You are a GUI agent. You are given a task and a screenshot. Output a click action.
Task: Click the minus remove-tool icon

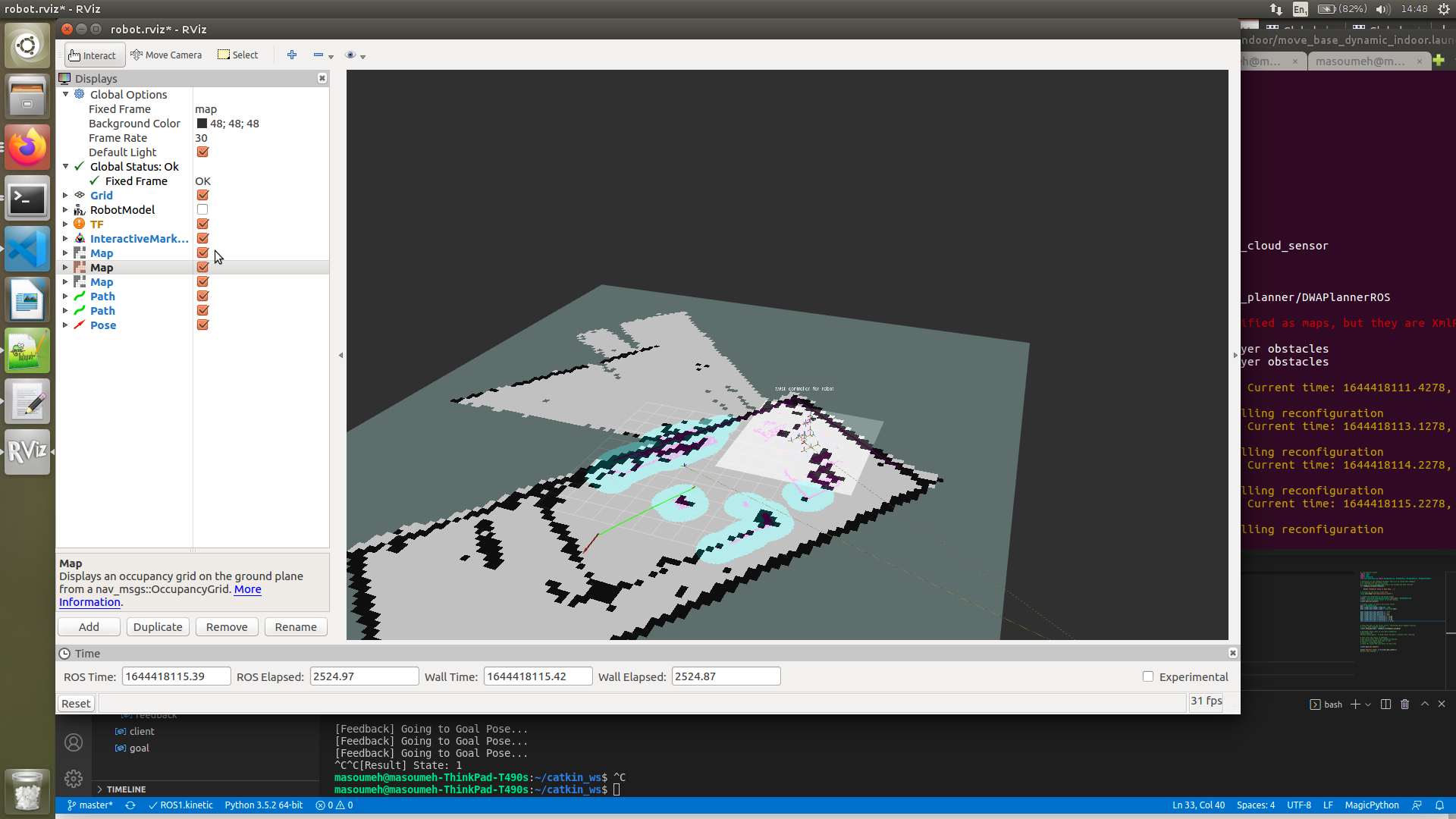(x=318, y=55)
